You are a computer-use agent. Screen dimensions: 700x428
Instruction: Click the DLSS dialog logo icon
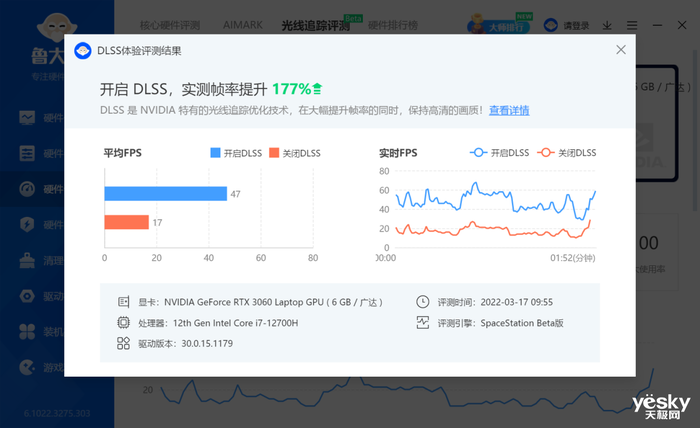pos(83,51)
